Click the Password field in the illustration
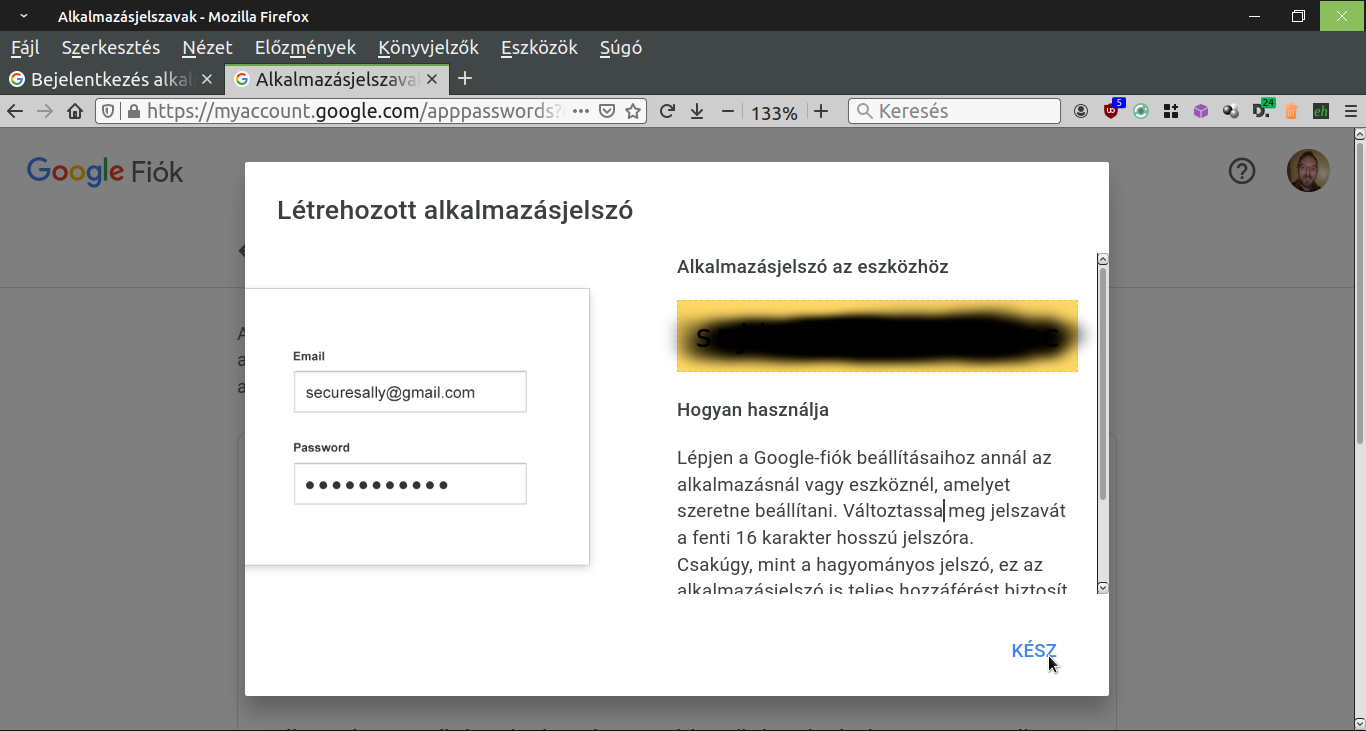This screenshot has width=1366, height=731. tap(410, 484)
